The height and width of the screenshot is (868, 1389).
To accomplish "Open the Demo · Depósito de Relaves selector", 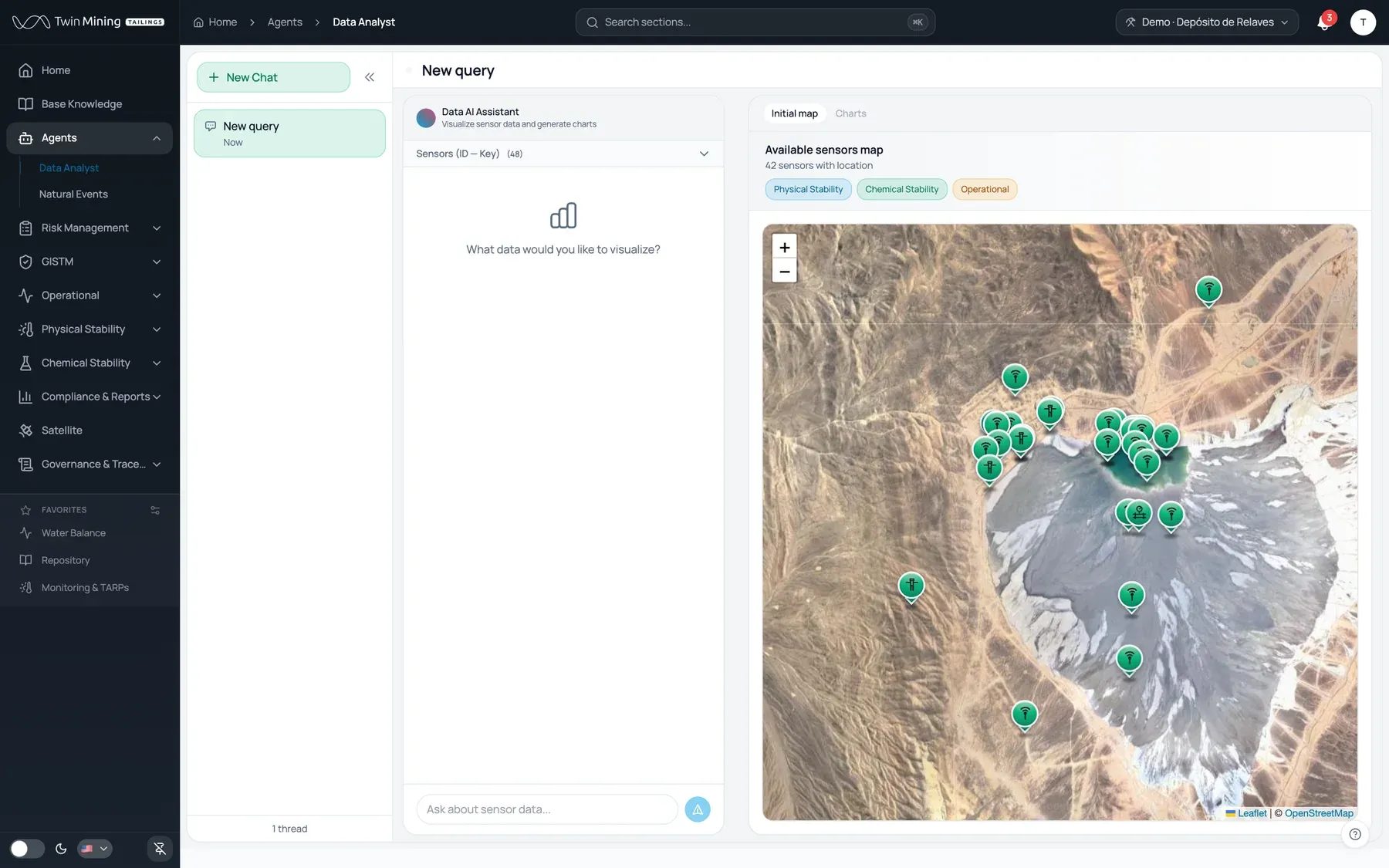I will [1207, 22].
